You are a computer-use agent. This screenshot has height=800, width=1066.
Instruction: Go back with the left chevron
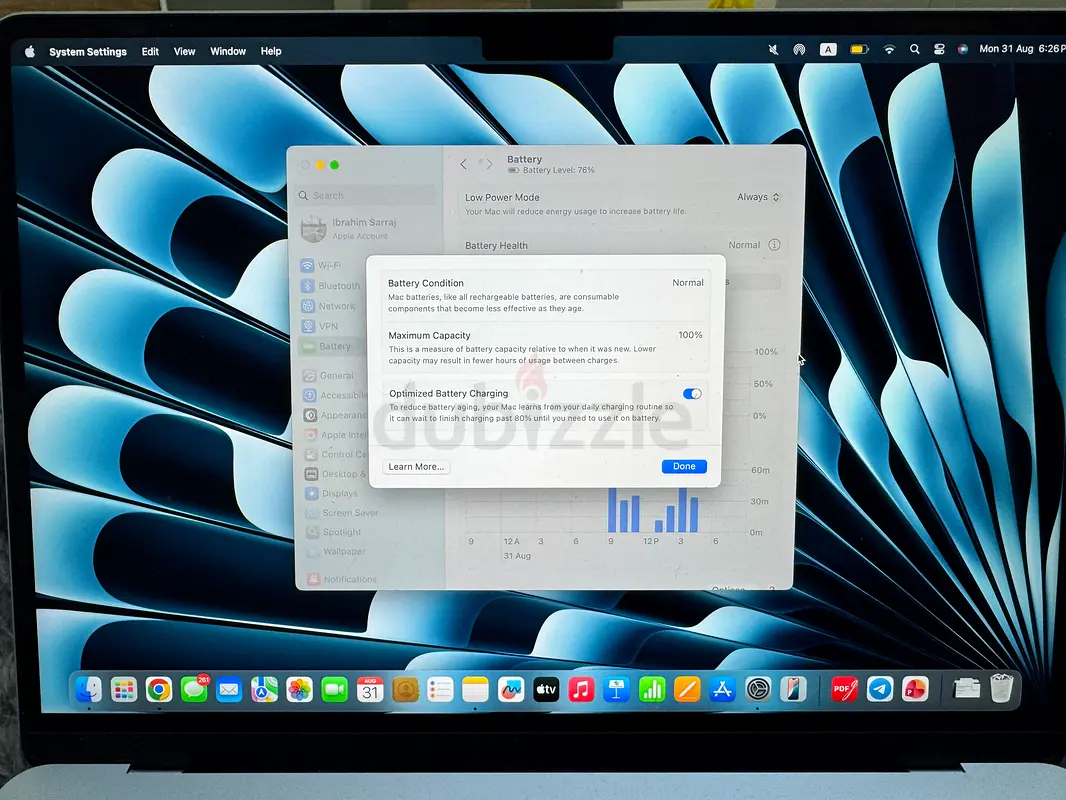[x=464, y=164]
